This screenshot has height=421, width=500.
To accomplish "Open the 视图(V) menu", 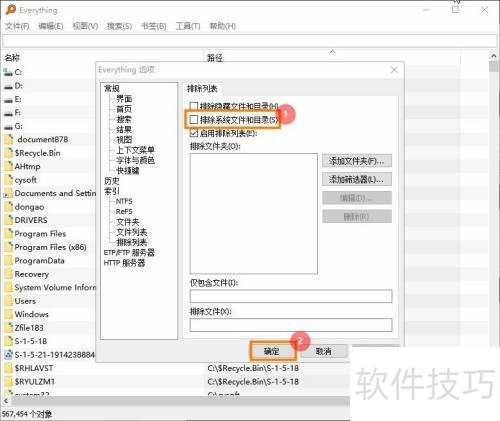I will [85, 26].
